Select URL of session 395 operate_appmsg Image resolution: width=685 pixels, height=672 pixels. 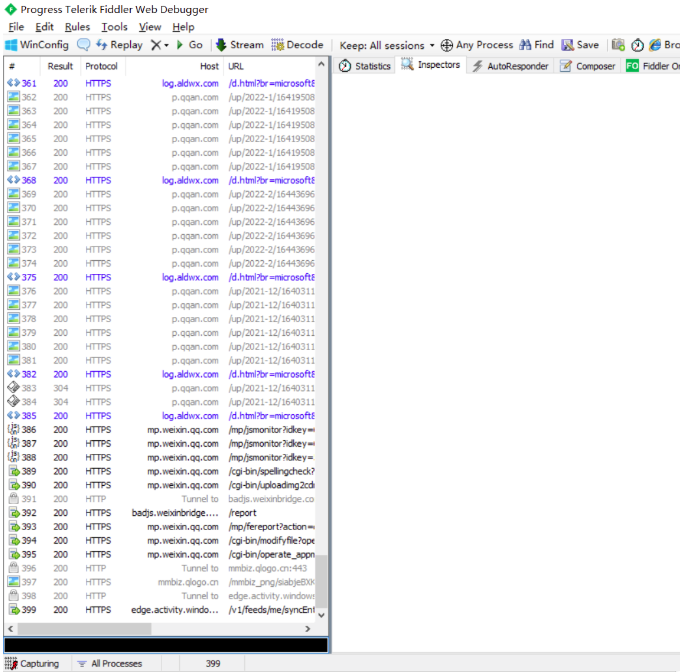[x=271, y=554]
